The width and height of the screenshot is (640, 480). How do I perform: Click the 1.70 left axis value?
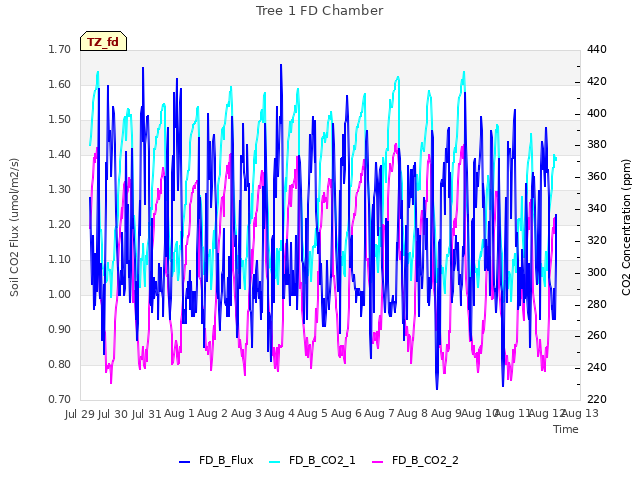[x=60, y=49]
